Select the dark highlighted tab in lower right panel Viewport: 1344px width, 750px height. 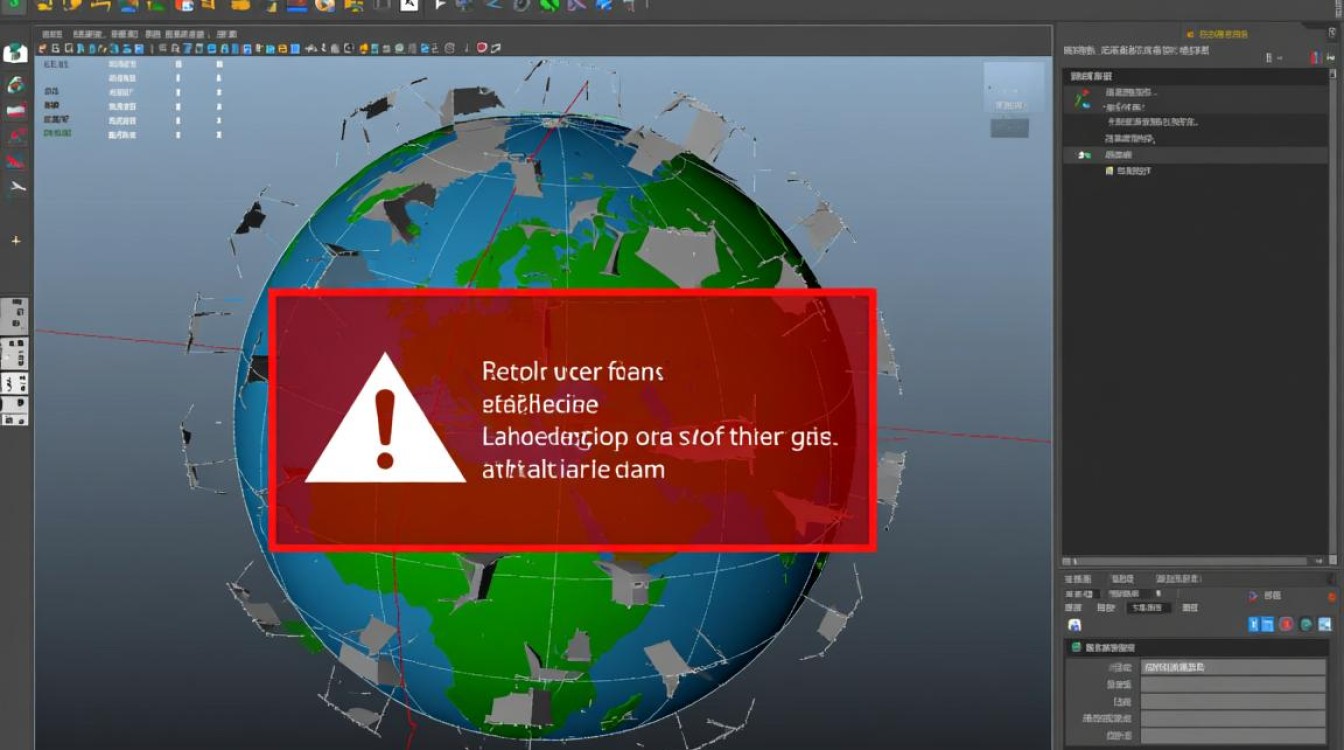tap(1150, 607)
